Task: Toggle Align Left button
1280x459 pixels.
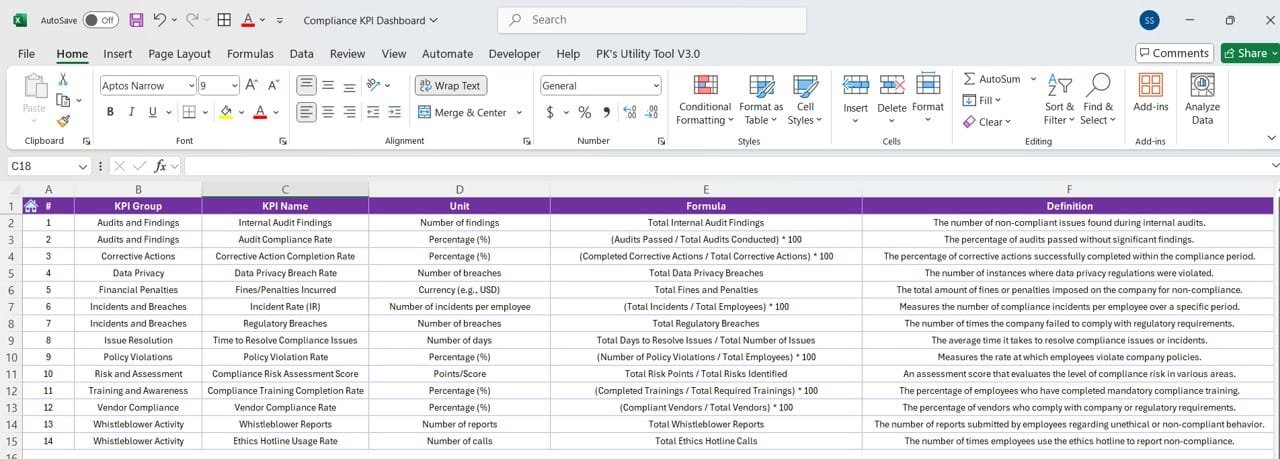Action: click(x=306, y=112)
